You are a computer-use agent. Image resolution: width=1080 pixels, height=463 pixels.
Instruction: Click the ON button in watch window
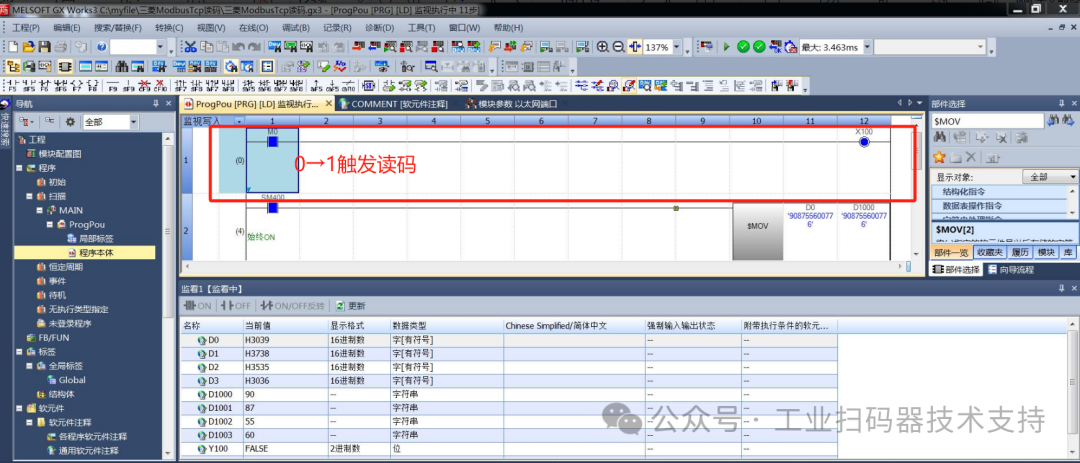point(198,305)
